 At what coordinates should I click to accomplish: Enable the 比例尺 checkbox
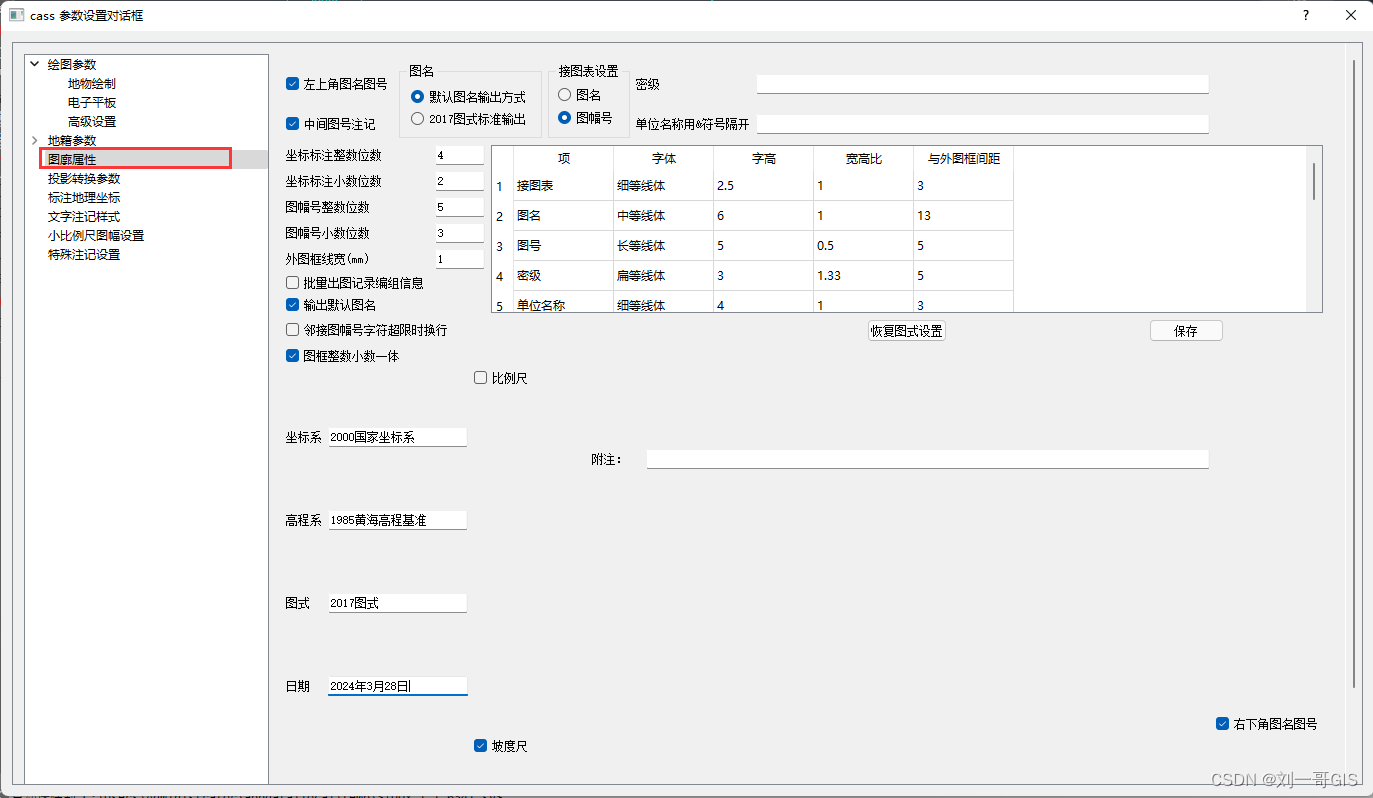(x=480, y=377)
